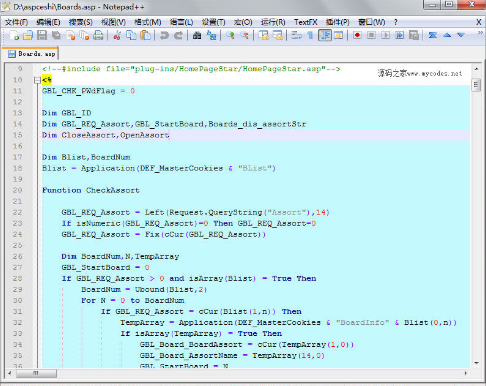Image resolution: width=486 pixels, height=386 pixels.
Task: Click on 'Function CheckAssort' text
Action: point(91,190)
